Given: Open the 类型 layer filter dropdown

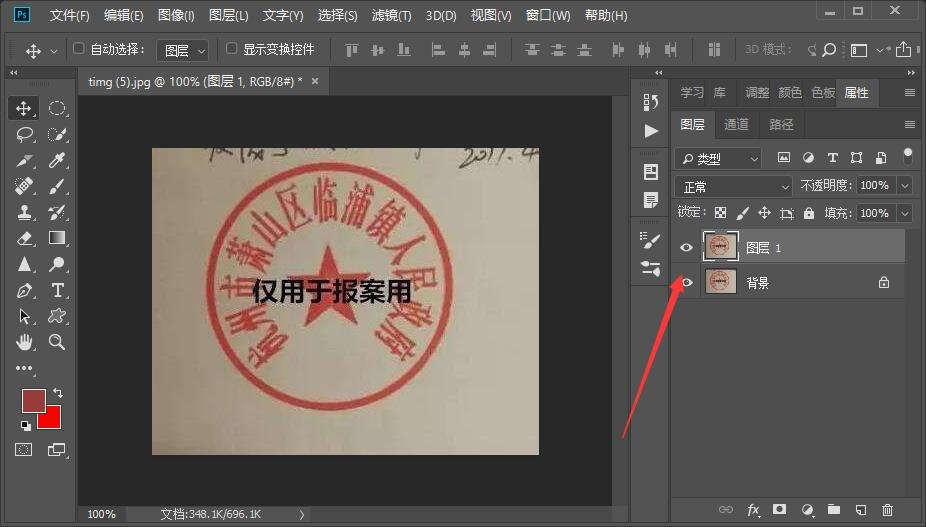Looking at the screenshot, I should coord(718,158).
